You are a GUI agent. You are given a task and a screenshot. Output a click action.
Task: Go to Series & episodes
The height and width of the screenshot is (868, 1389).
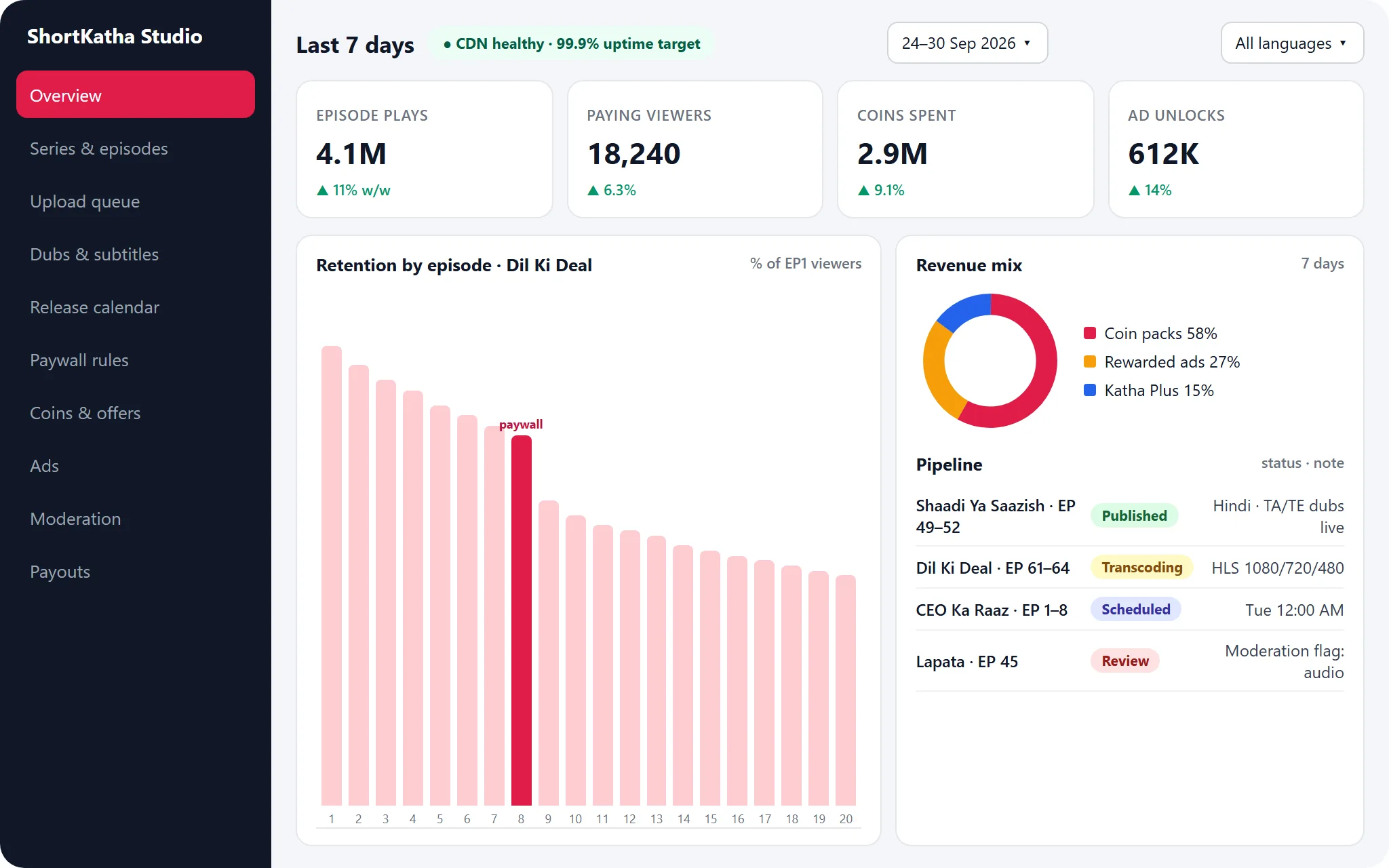[136, 149]
